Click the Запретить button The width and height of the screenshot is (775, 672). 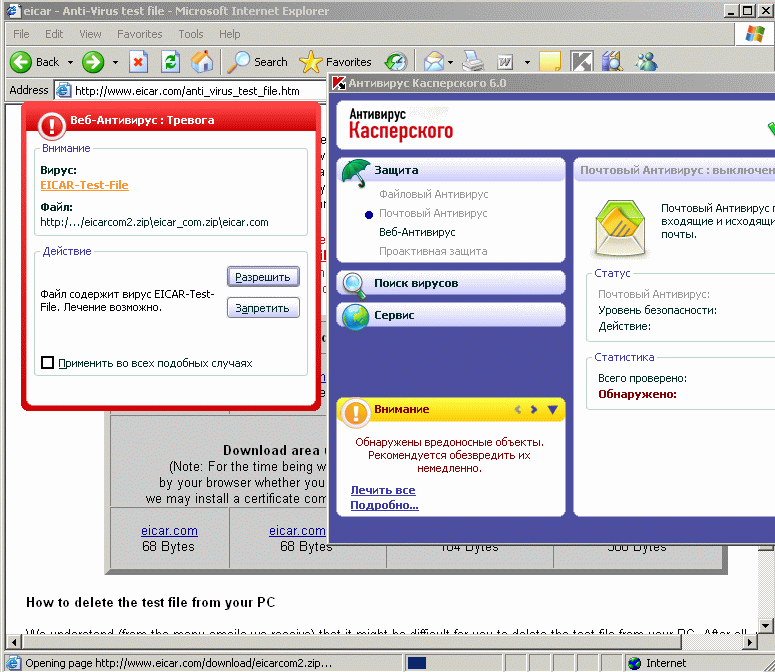click(263, 308)
